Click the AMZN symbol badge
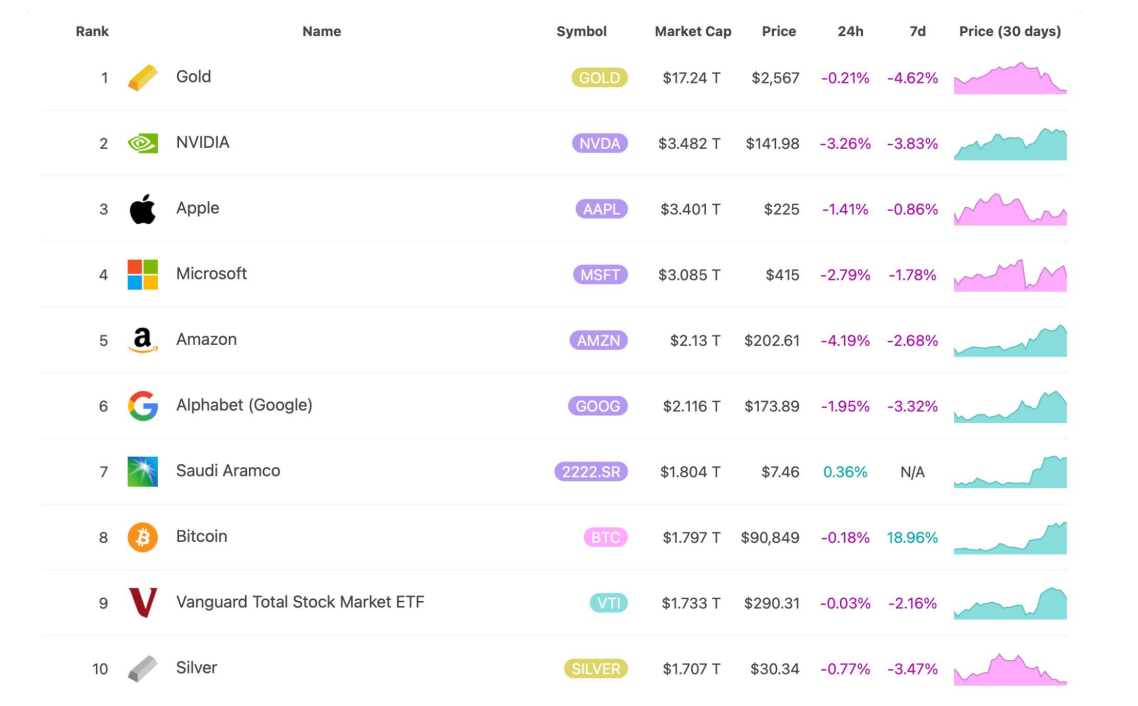The width and height of the screenshot is (1138, 706). [x=599, y=340]
